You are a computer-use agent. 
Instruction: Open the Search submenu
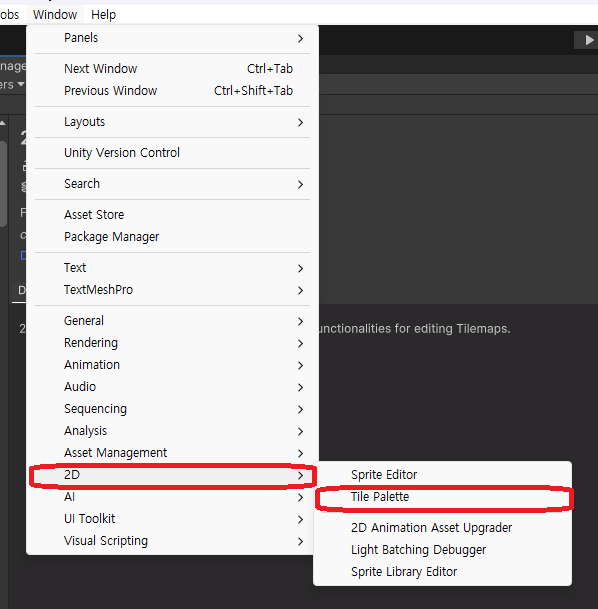[x=172, y=184]
